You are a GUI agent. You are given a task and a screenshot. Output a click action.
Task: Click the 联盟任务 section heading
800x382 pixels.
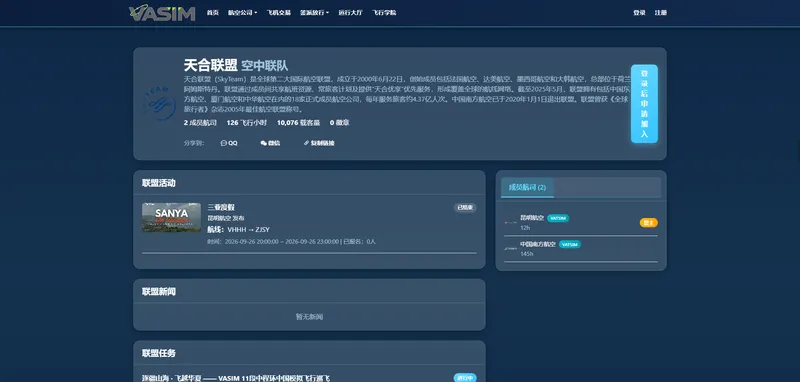pyautogui.click(x=159, y=353)
